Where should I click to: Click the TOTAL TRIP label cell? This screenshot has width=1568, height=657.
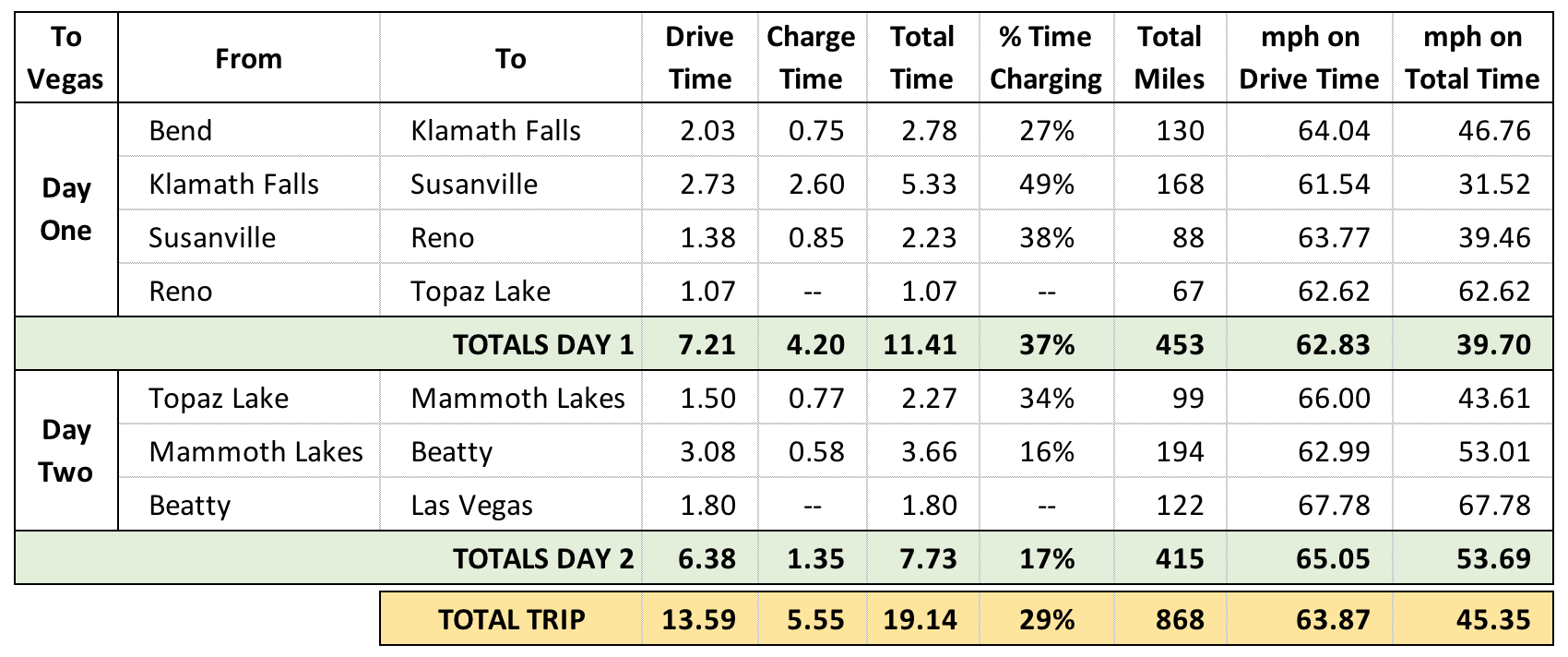point(511,618)
